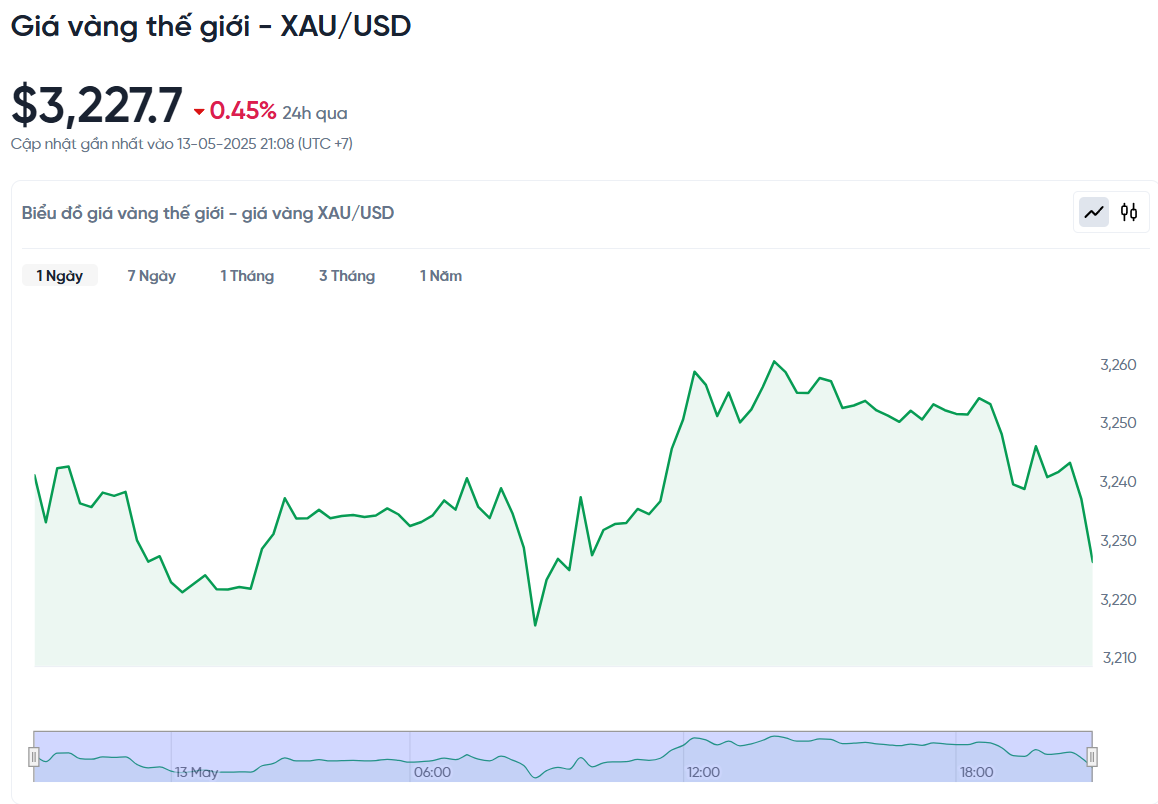Screen dimensions: 1158x804
Task: Click the right handle of range navigator
Action: (x=1092, y=756)
